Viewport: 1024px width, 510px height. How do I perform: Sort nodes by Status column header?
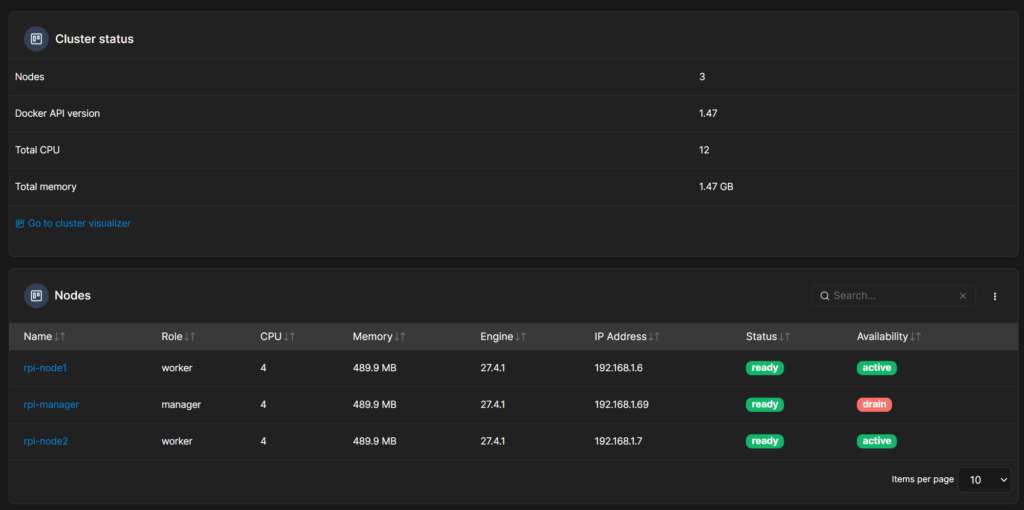pos(768,336)
